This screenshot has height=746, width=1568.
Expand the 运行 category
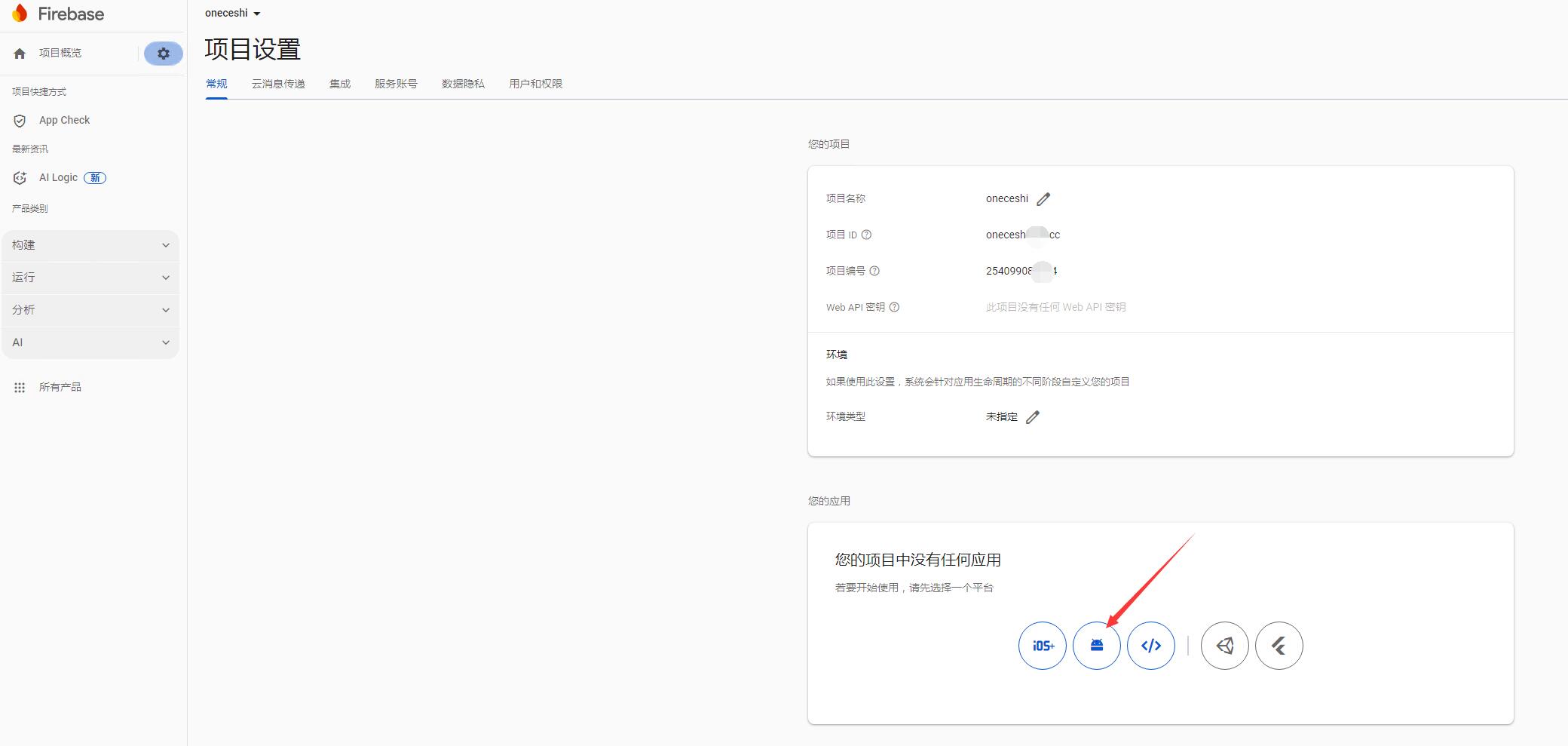(90, 278)
